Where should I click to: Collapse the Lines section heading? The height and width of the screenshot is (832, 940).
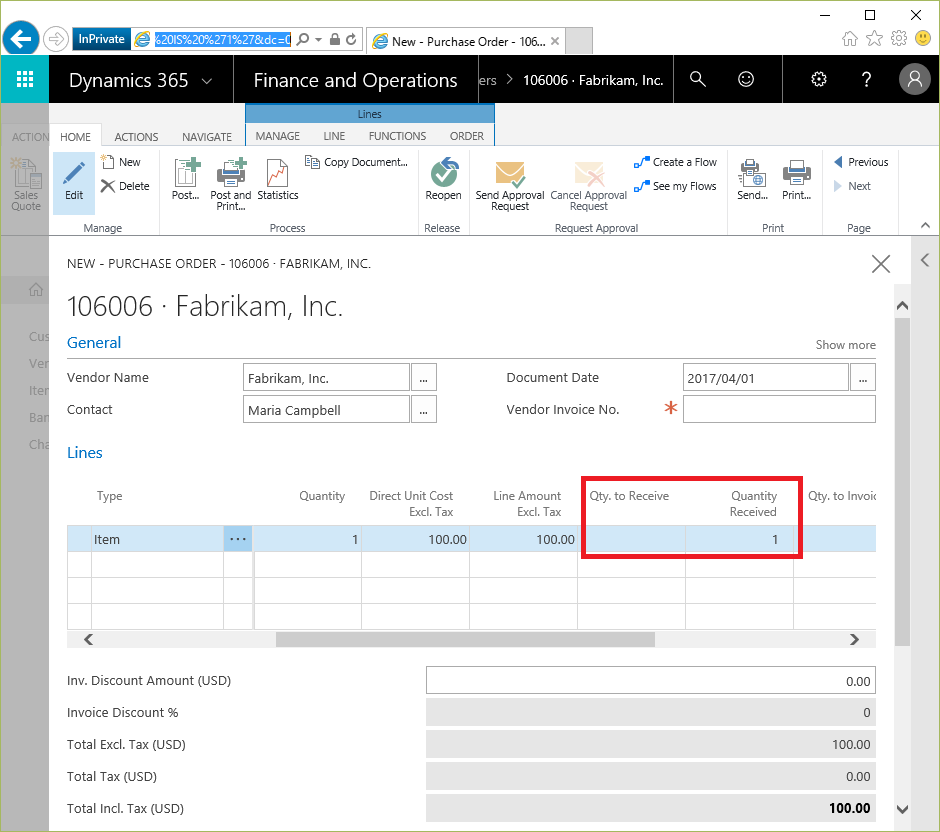pos(85,453)
